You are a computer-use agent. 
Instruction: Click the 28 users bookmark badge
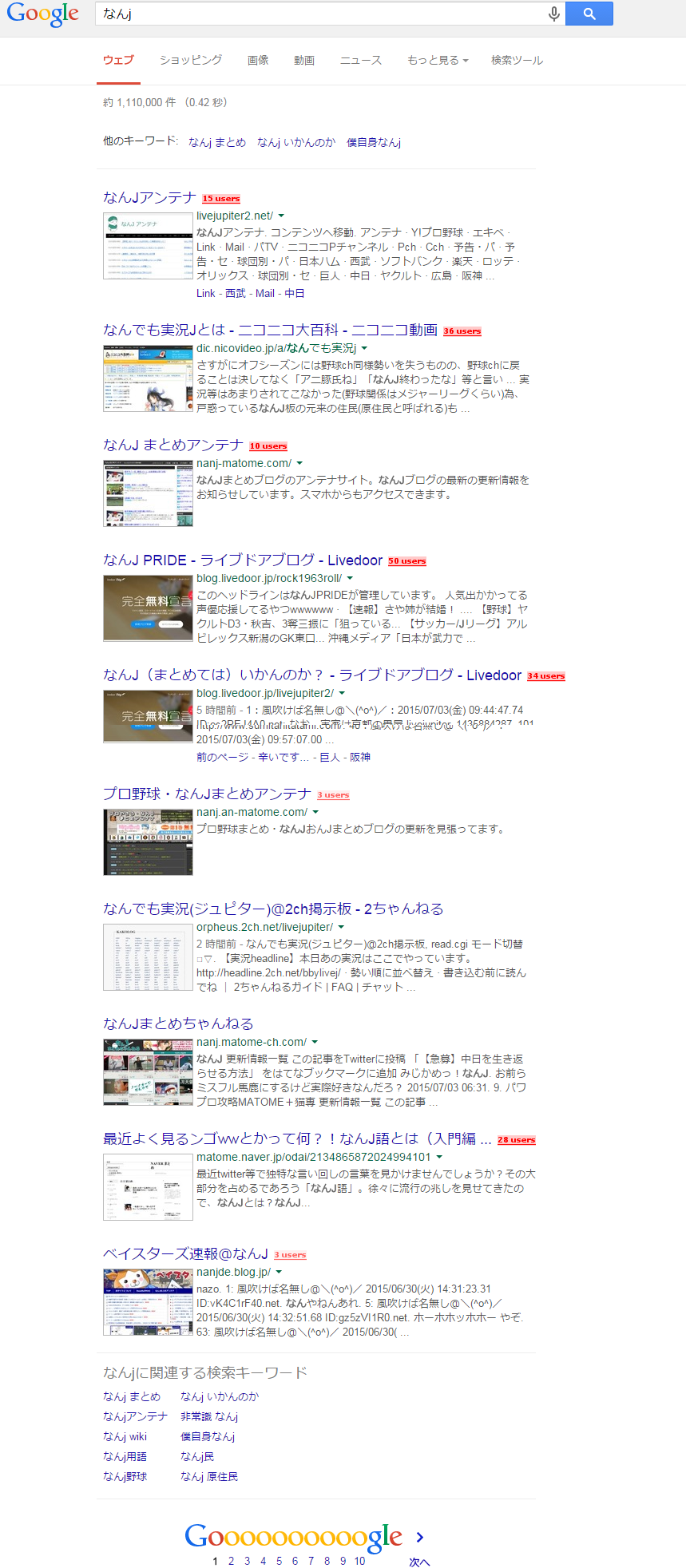517,1140
